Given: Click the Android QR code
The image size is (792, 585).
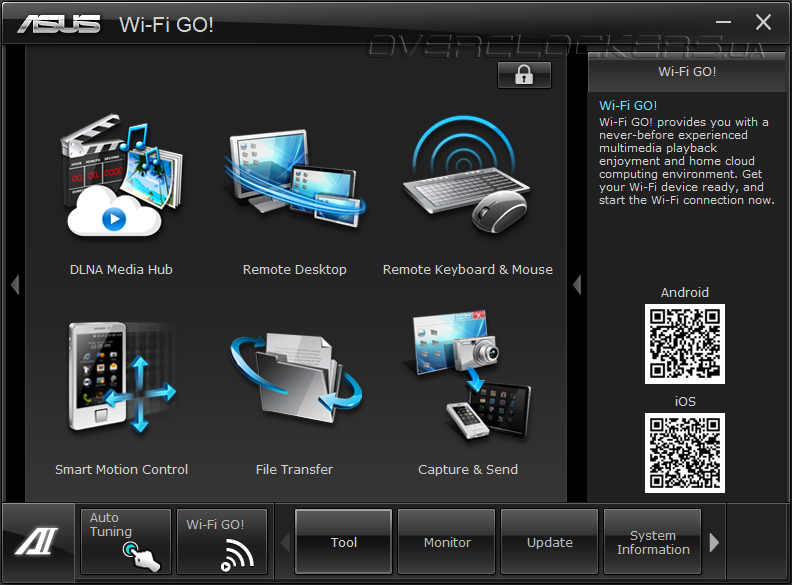Looking at the screenshot, I should pos(685,344).
